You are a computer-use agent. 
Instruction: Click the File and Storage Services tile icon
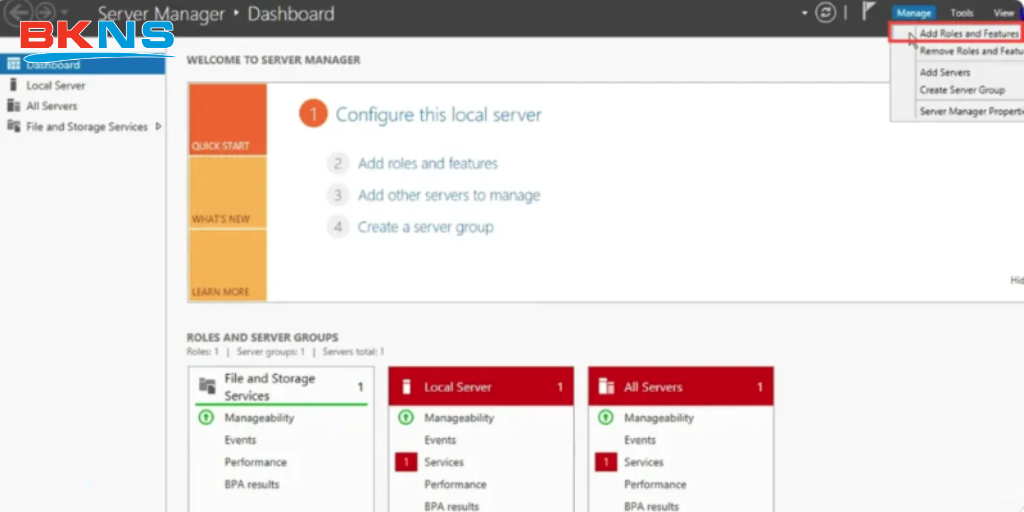tap(207, 386)
